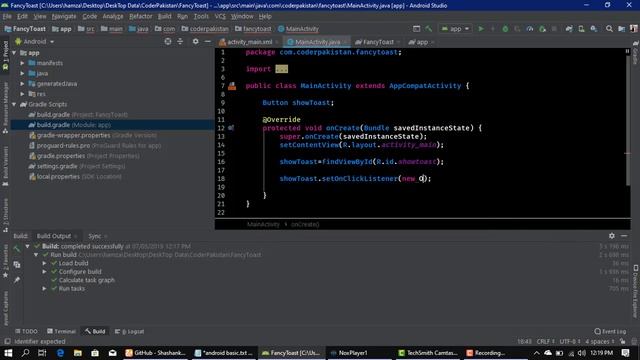
Task: Open the Event Log
Action: coord(610,331)
